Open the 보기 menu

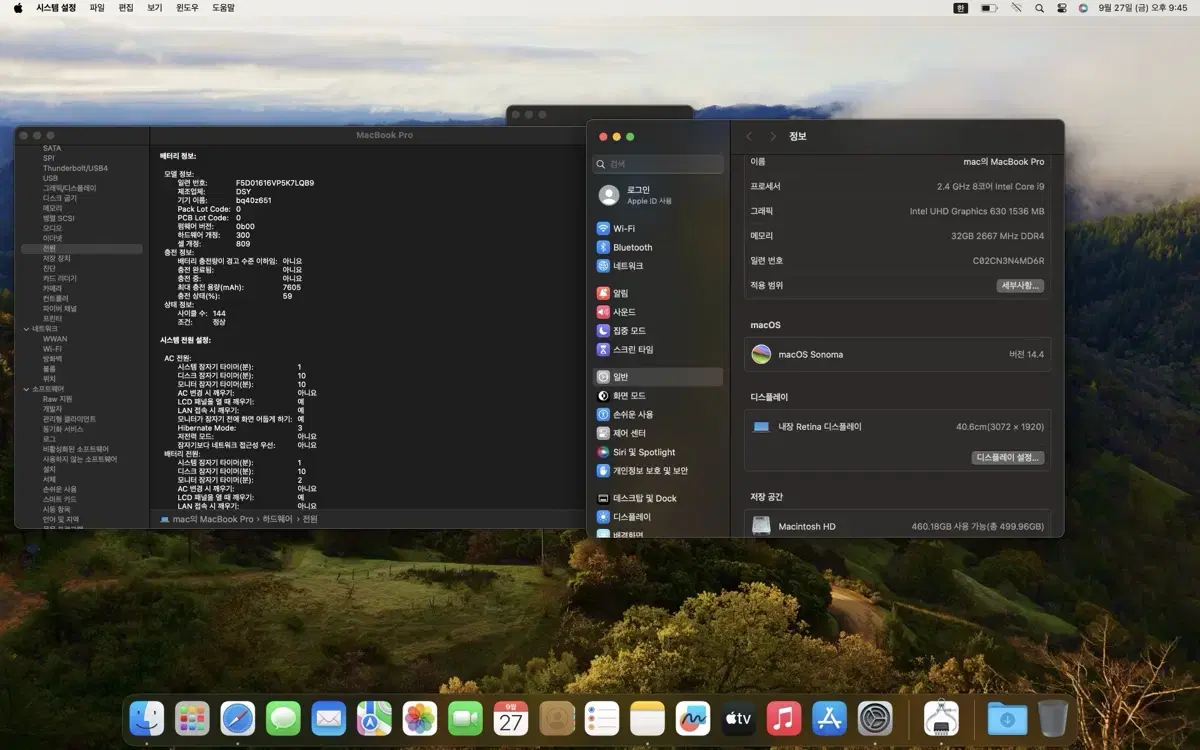coord(155,8)
